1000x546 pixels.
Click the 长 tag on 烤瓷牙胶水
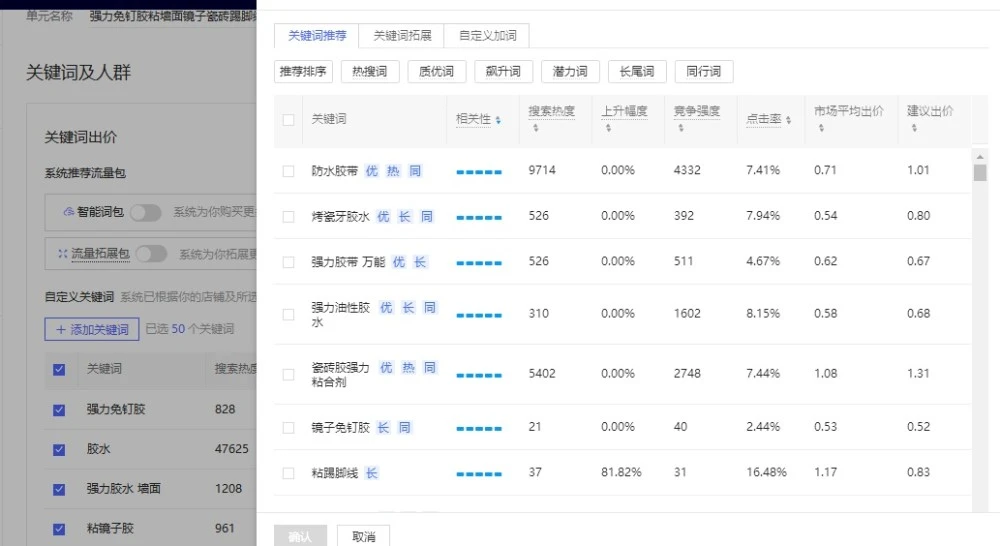[x=405, y=217]
